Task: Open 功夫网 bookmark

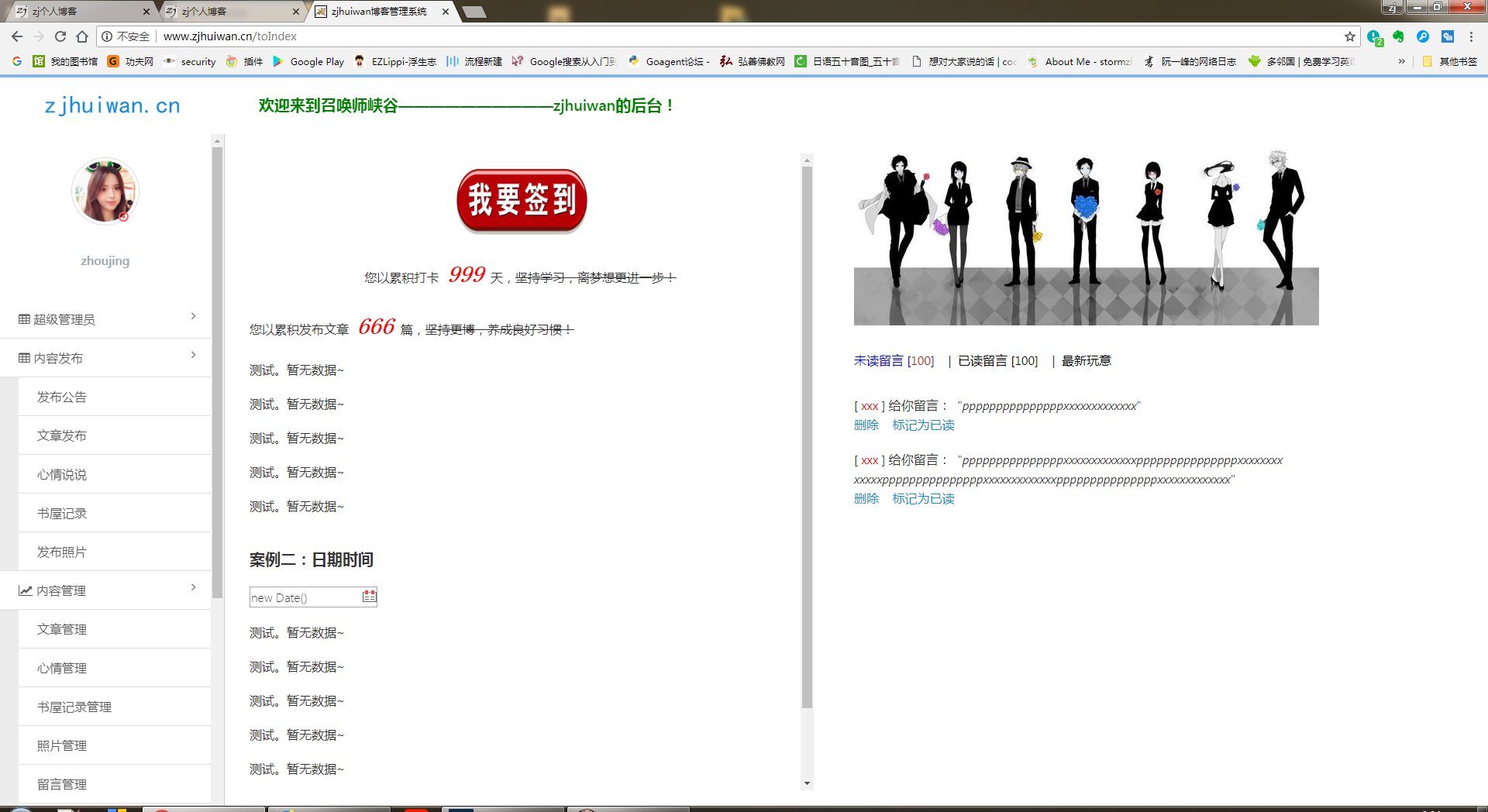Action: (x=130, y=61)
